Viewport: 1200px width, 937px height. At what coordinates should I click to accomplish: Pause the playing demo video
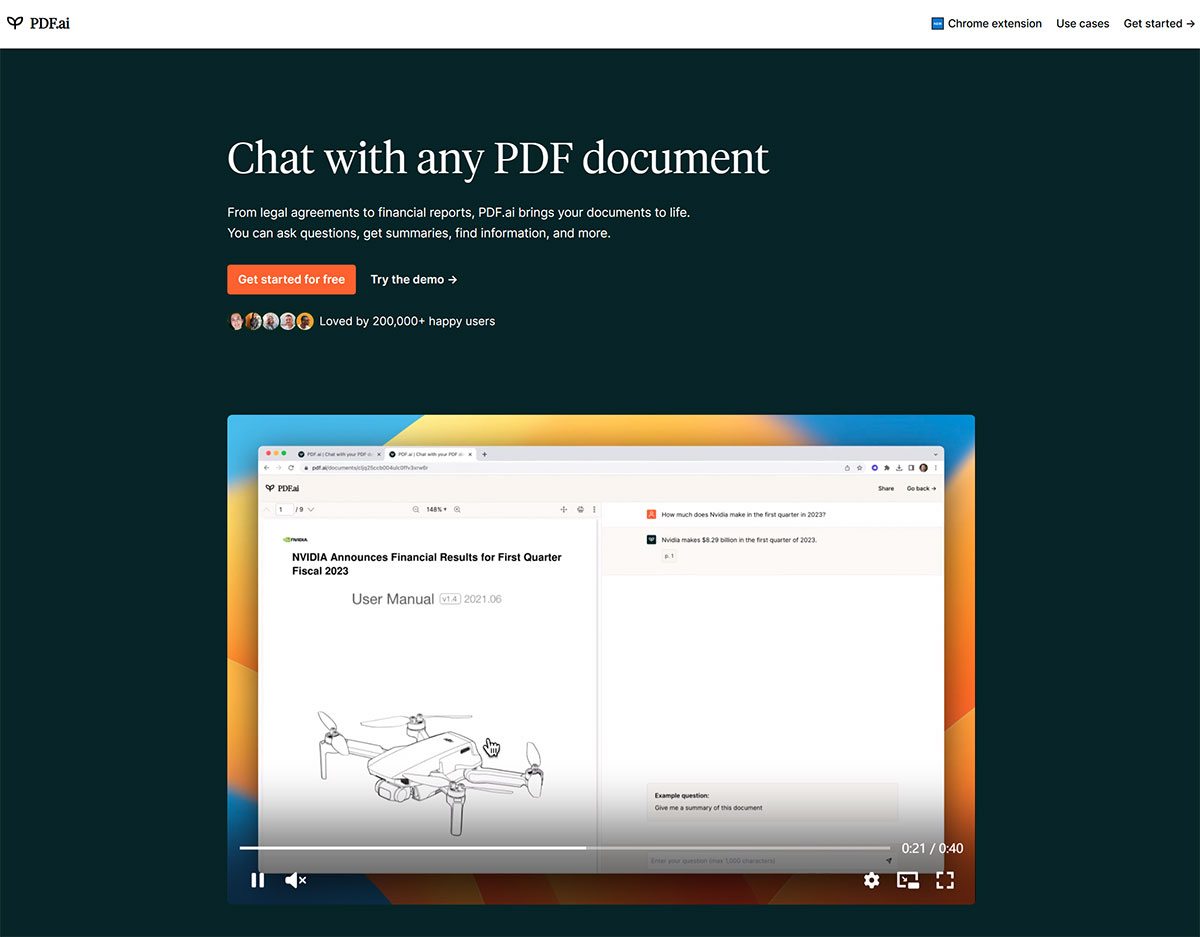(x=258, y=880)
